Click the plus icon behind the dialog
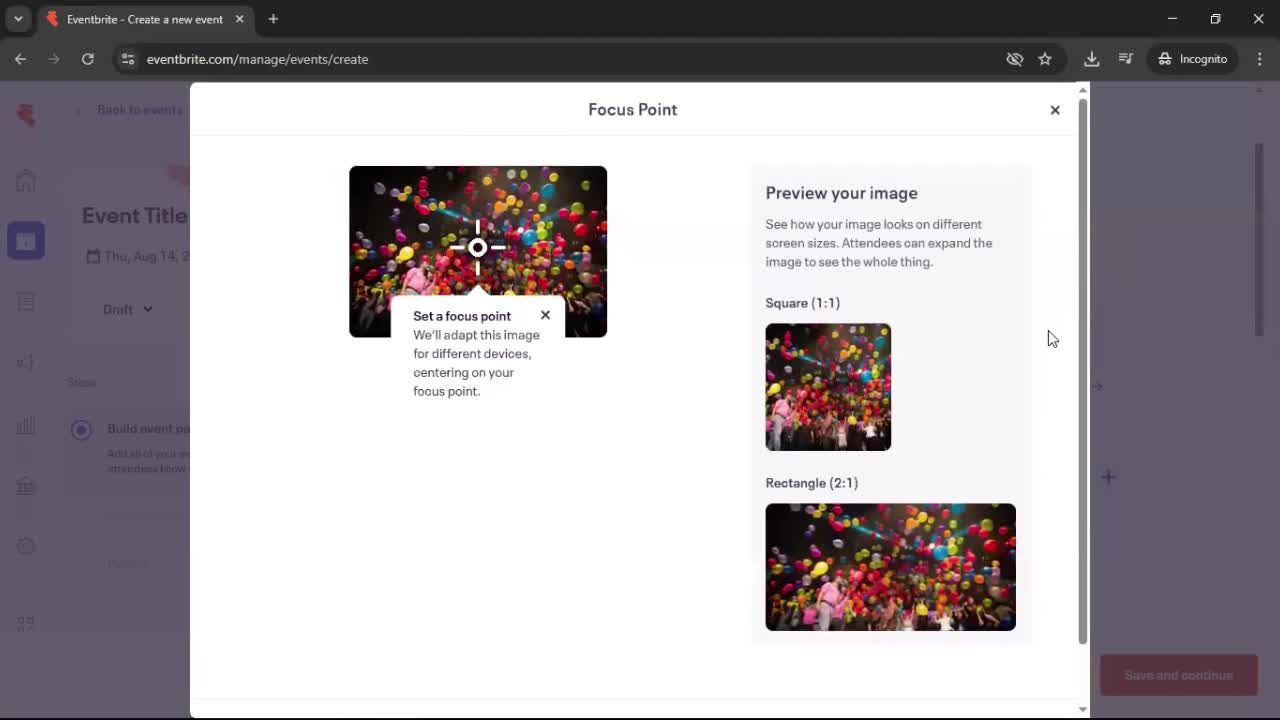 pos(1108,477)
